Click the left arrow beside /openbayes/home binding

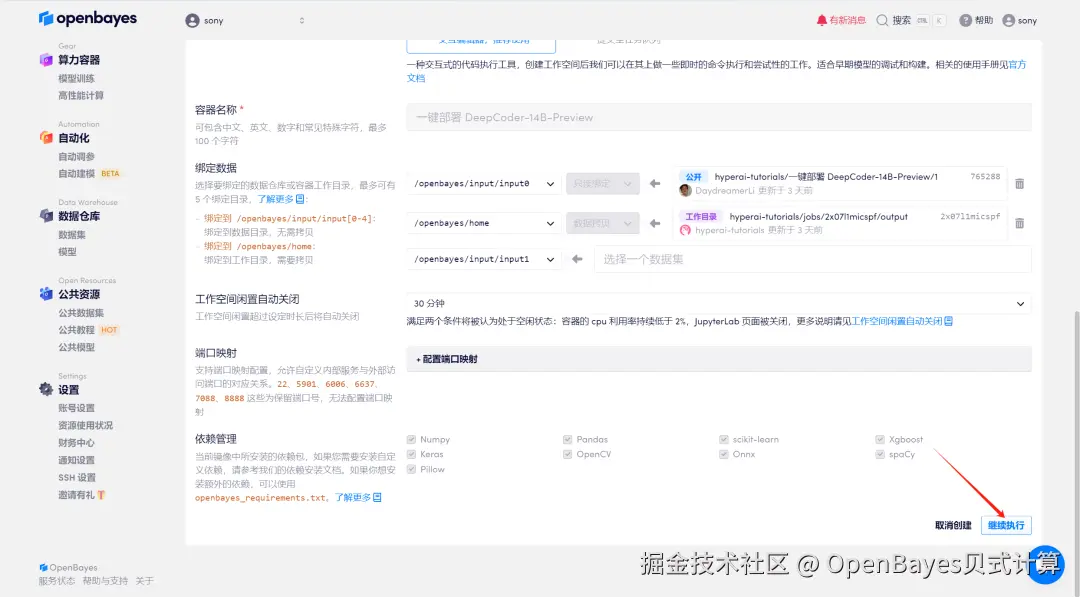coord(655,223)
